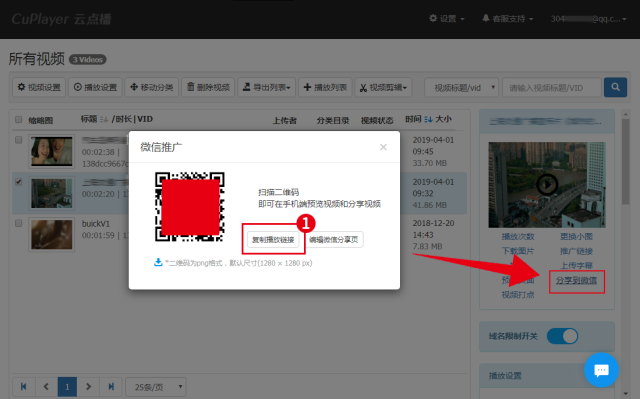Sort by 标题 sort icon

(104, 119)
